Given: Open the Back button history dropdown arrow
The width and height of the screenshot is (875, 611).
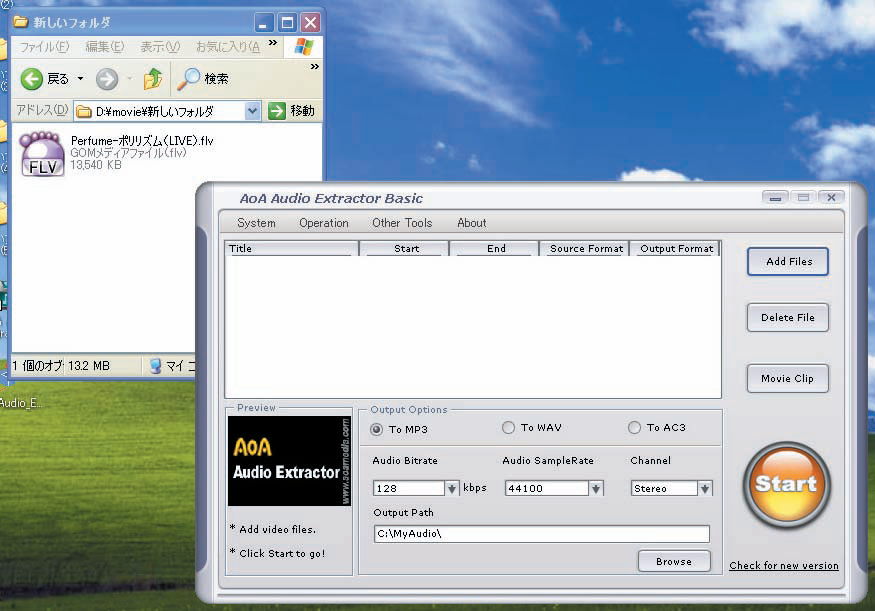Looking at the screenshot, I should click(x=81, y=79).
